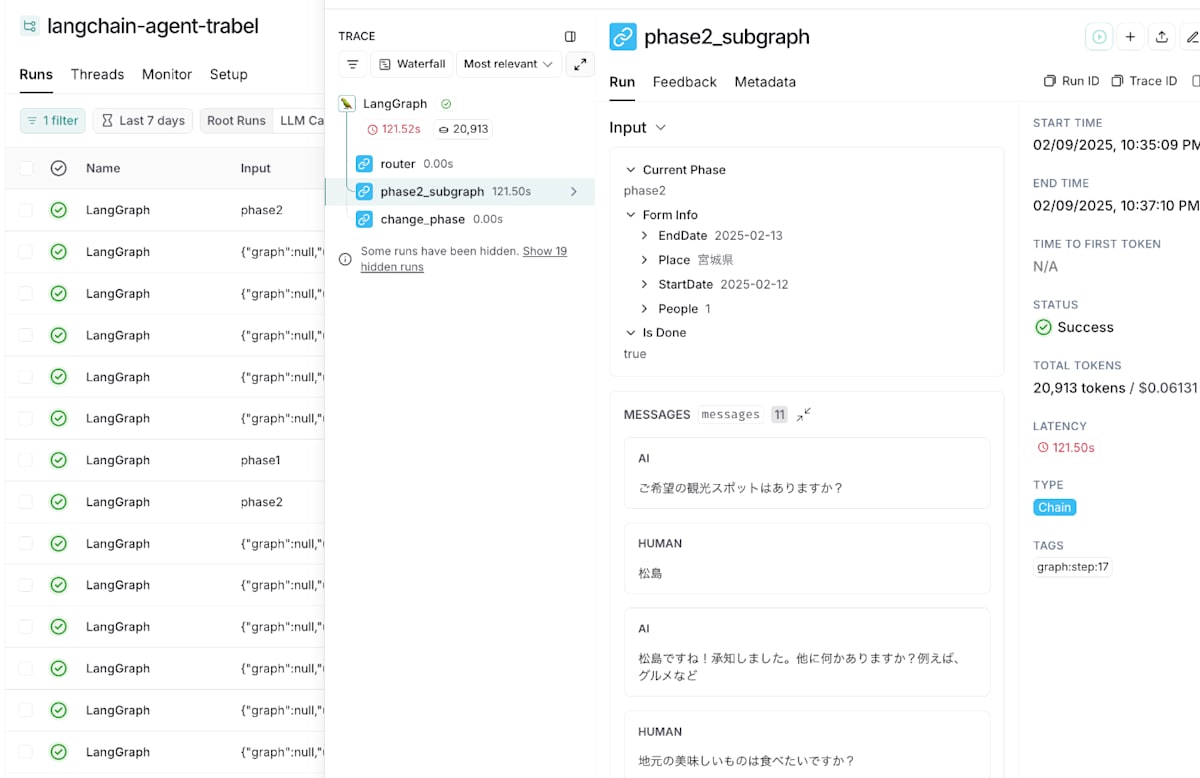Select the router run in trace
Image resolution: width=1200 pixels, height=778 pixels.
[398, 163]
